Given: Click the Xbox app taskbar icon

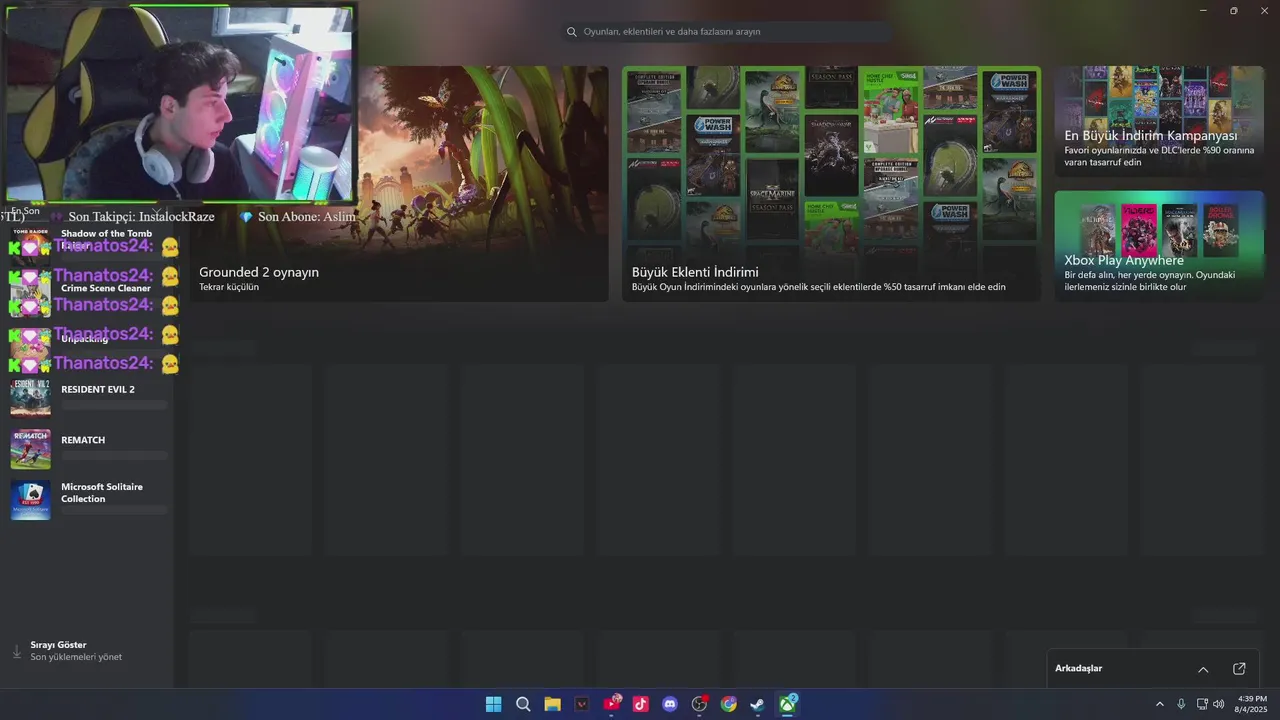Looking at the screenshot, I should click(x=788, y=704).
